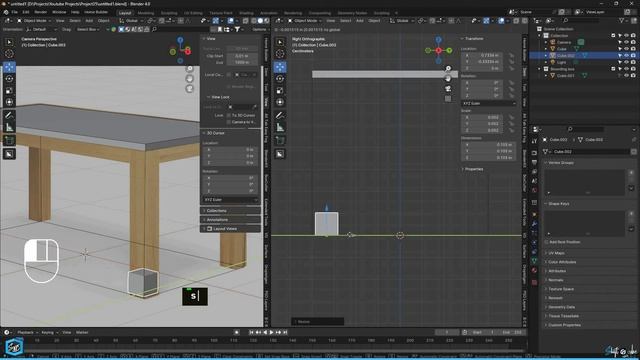Image resolution: width=640 pixels, height=360 pixels.
Task: Switch to the Modeling workspace tab
Action: click(x=146, y=13)
